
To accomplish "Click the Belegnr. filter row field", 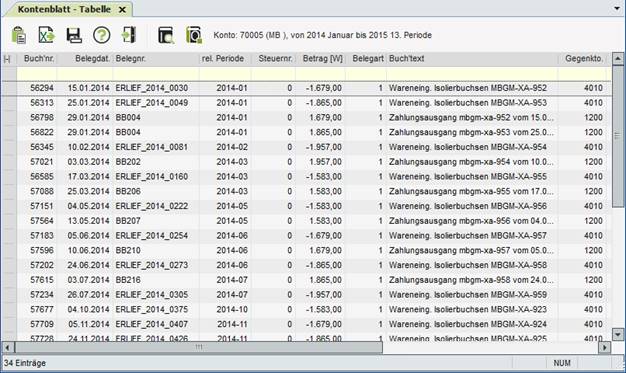I will pos(156,74).
